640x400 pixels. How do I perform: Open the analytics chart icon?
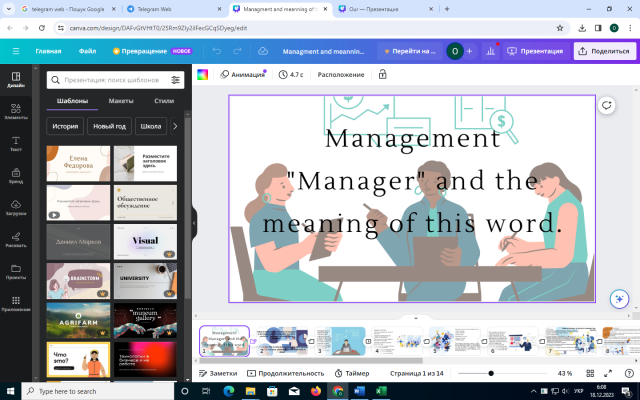pos(491,51)
